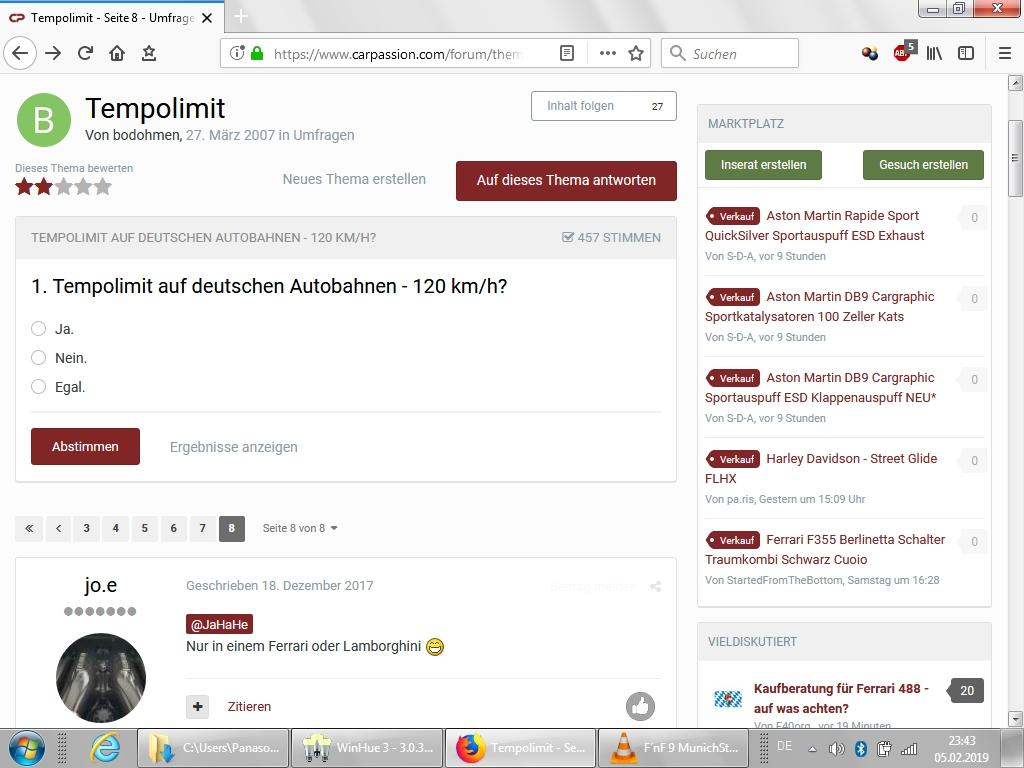The width and height of the screenshot is (1024, 768).
Task: Click the Firefox reload page icon
Action: click(x=85, y=54)
